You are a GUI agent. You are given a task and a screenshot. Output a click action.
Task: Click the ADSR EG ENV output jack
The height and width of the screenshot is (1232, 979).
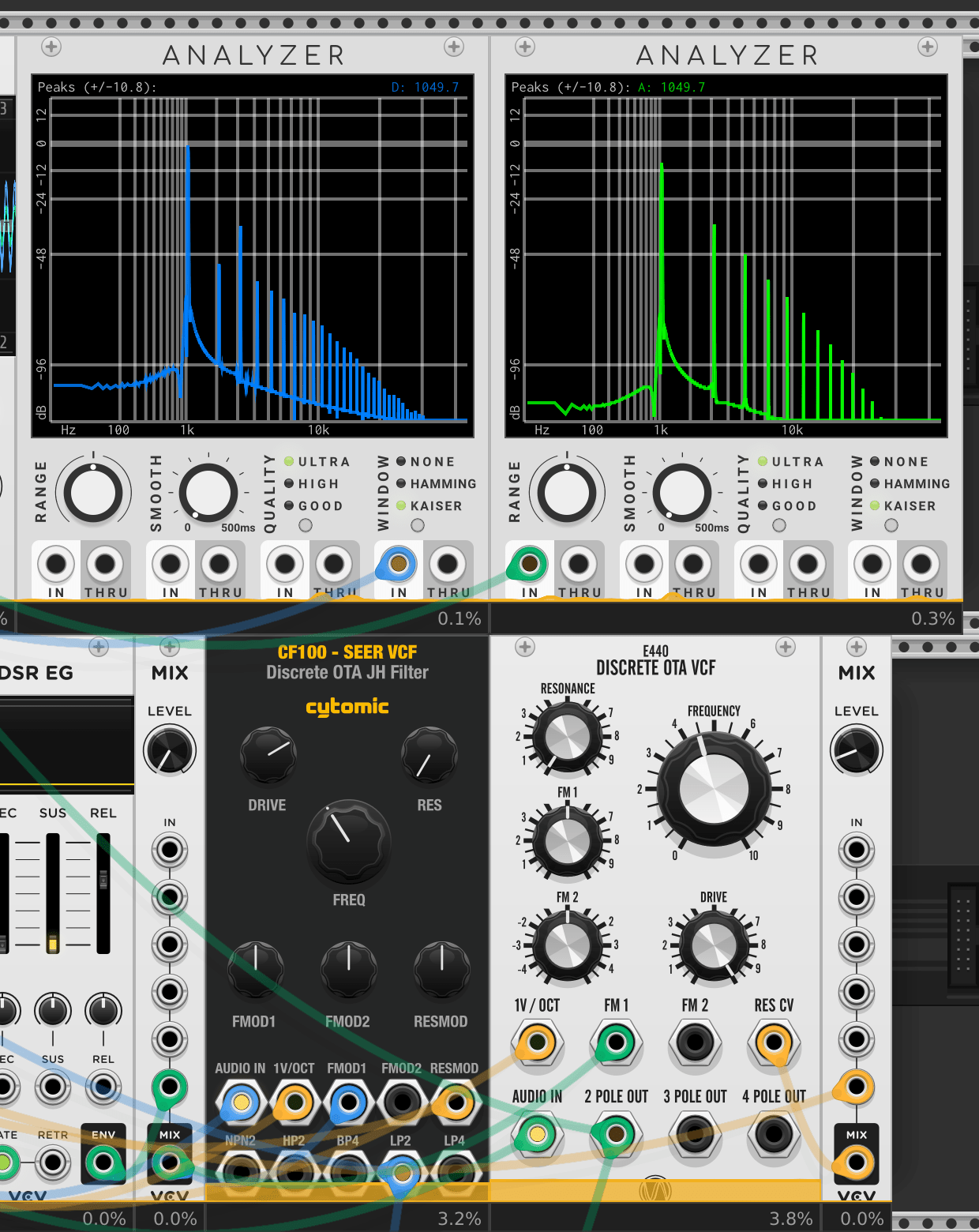tap(103, 1163)
